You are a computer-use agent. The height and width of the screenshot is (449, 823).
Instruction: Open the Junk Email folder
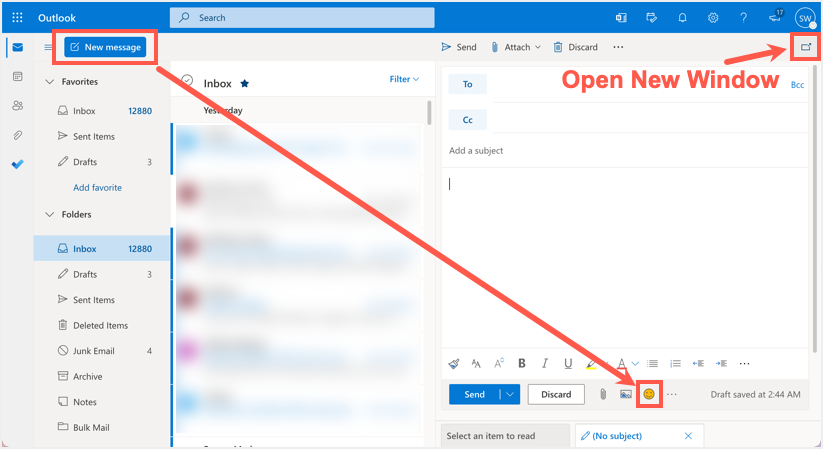[102, 351]
